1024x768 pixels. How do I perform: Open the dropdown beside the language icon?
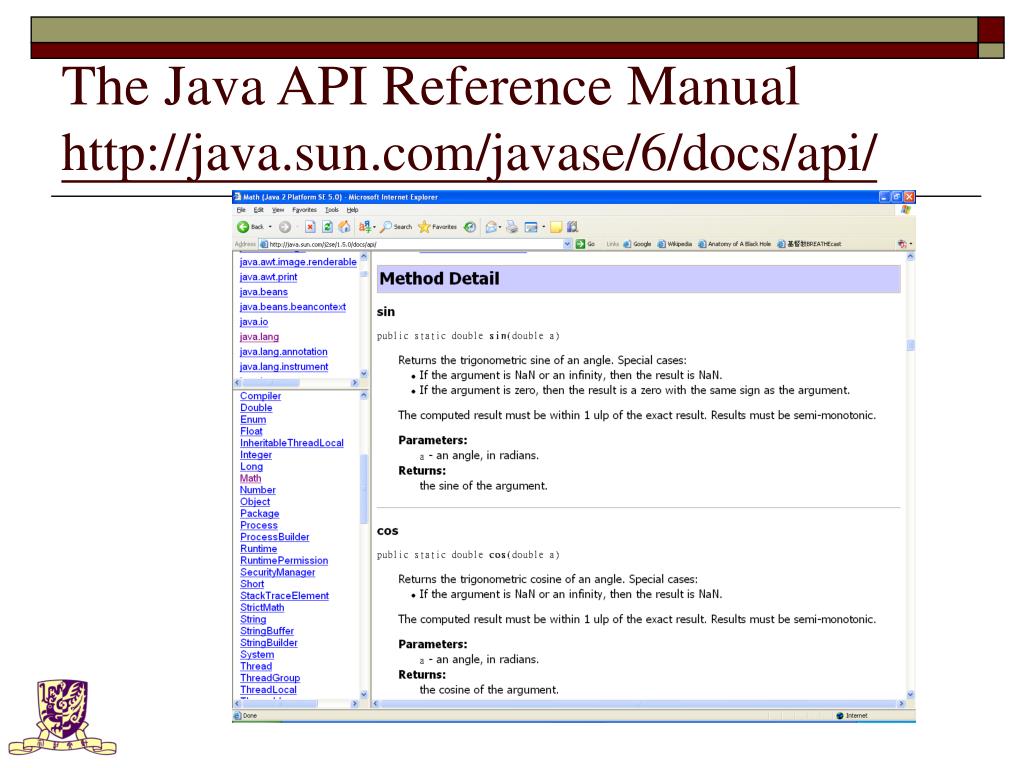point(374,227)
